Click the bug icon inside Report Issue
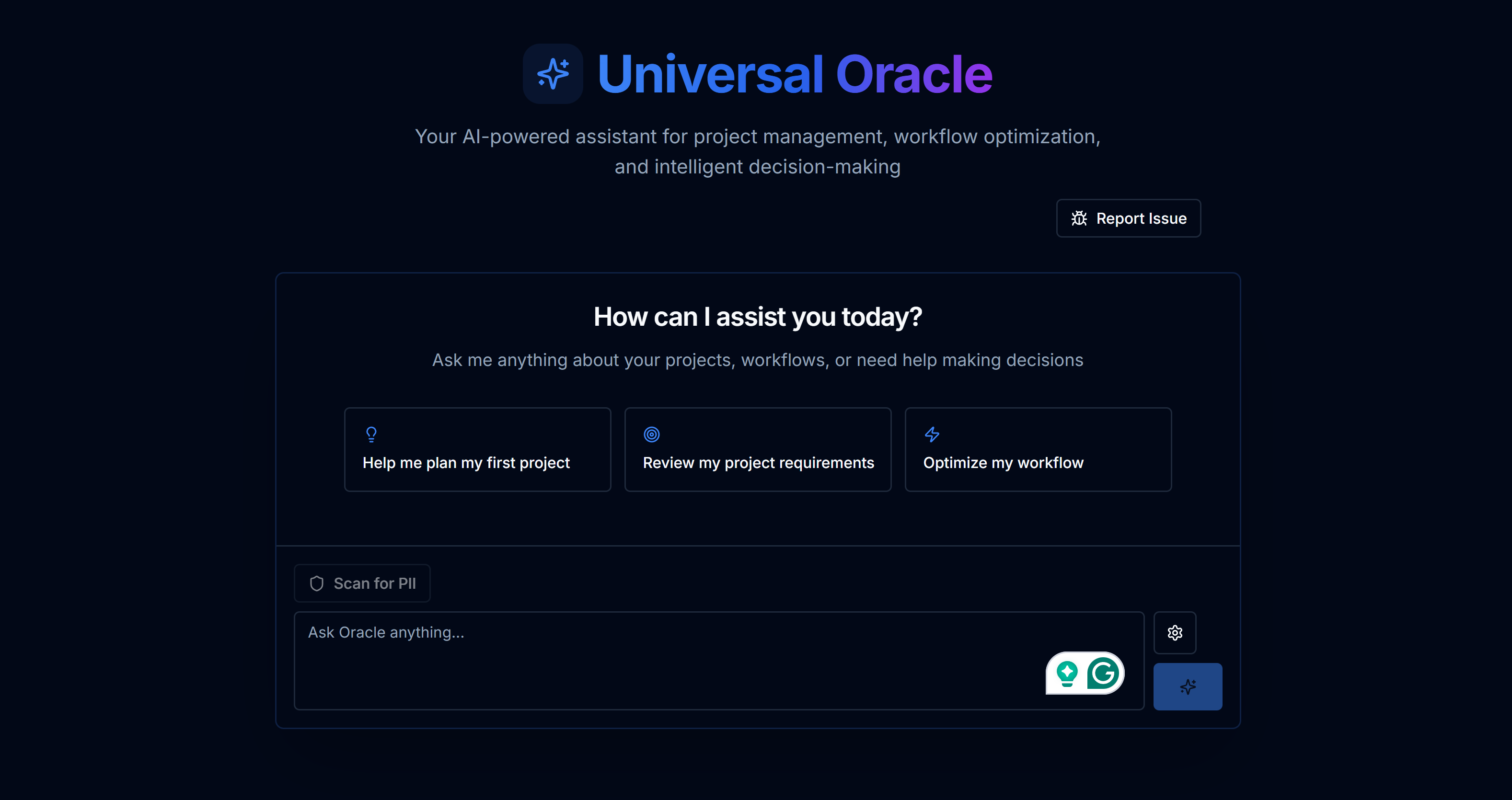 [1079, 218]
